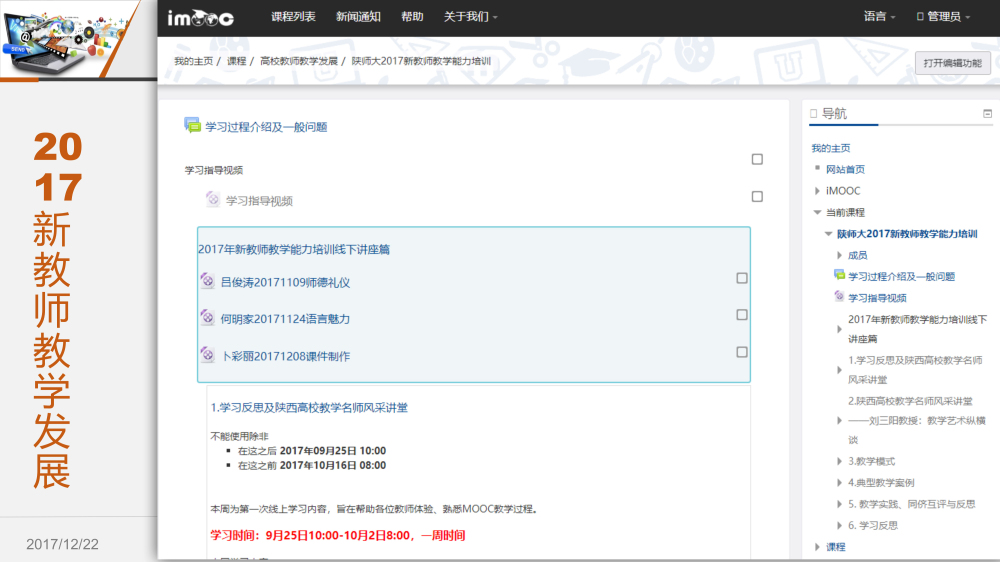
Task: Expand the 3.教学模式 tree node
Action: tap(839, 462)
